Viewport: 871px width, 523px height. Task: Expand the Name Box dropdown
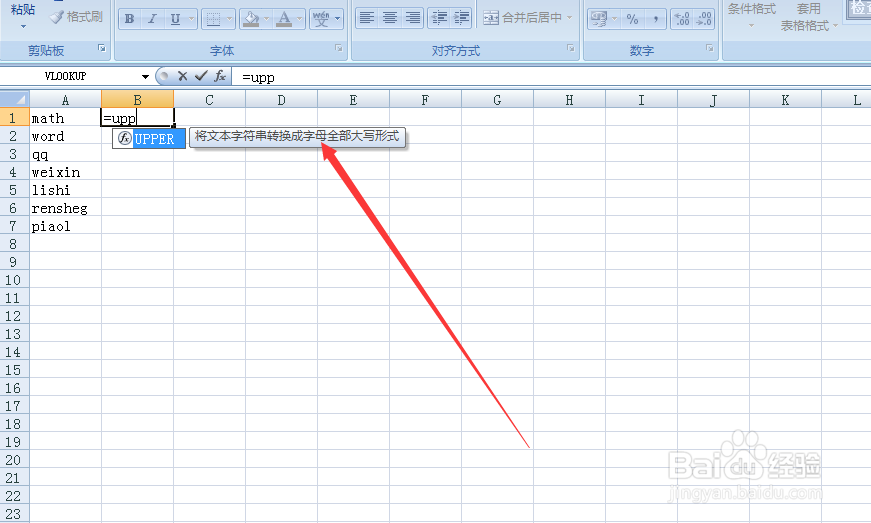pyautogui.click(x=145, y=77)
